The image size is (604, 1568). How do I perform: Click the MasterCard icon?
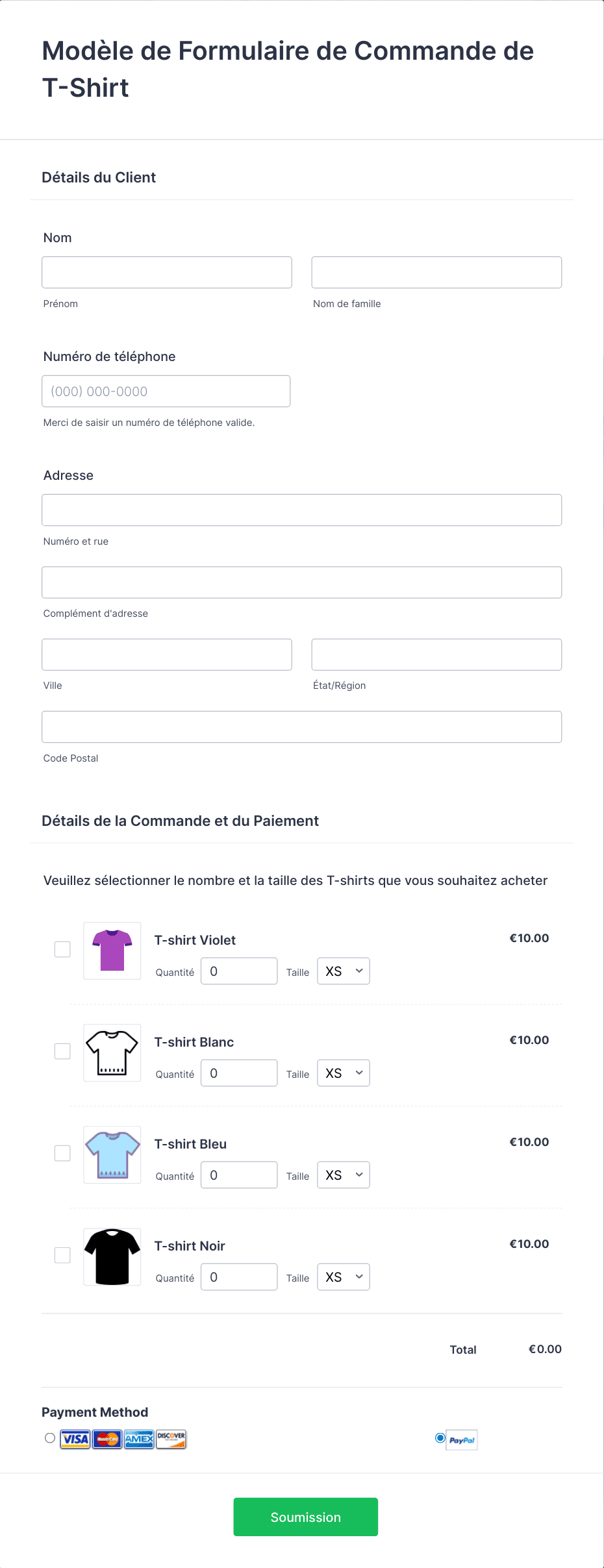coord(107,1439)
